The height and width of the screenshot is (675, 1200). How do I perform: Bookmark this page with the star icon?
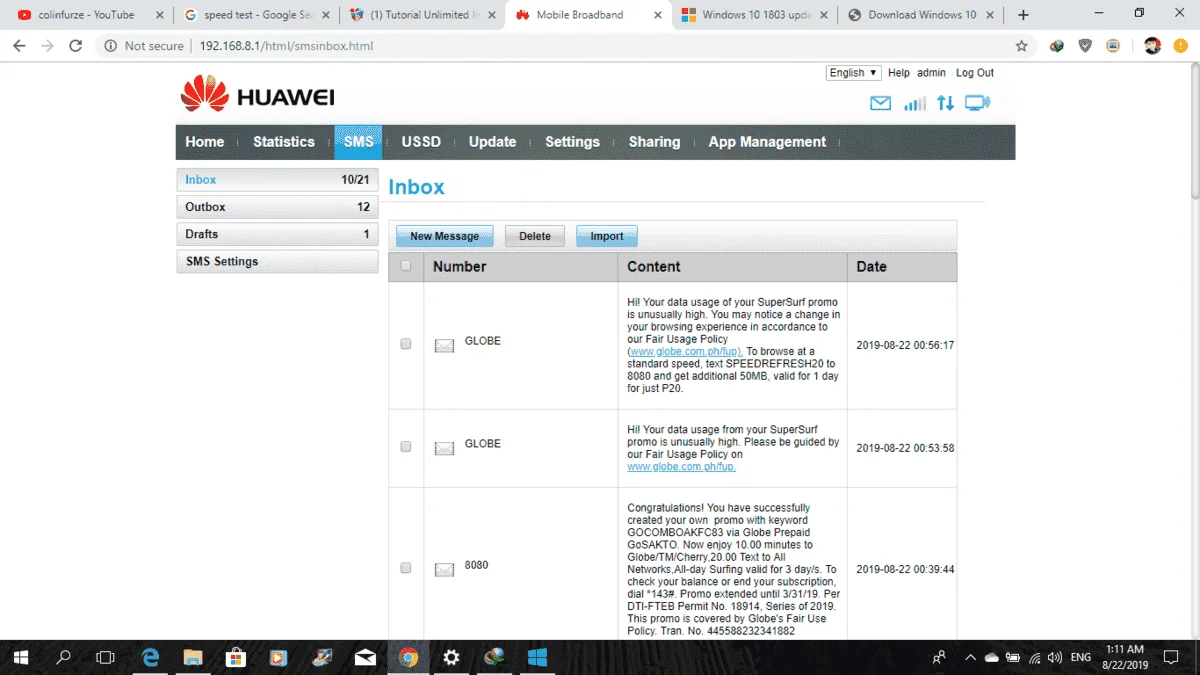(x=1021, y=46)
